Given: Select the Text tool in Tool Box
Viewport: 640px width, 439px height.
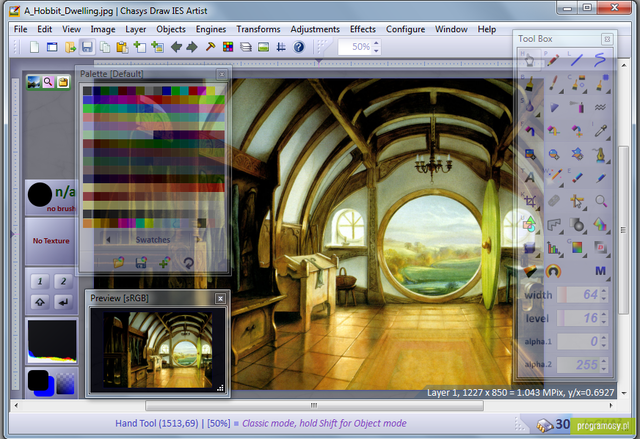Looking at the screenshot, I should (x=530, y=177).
